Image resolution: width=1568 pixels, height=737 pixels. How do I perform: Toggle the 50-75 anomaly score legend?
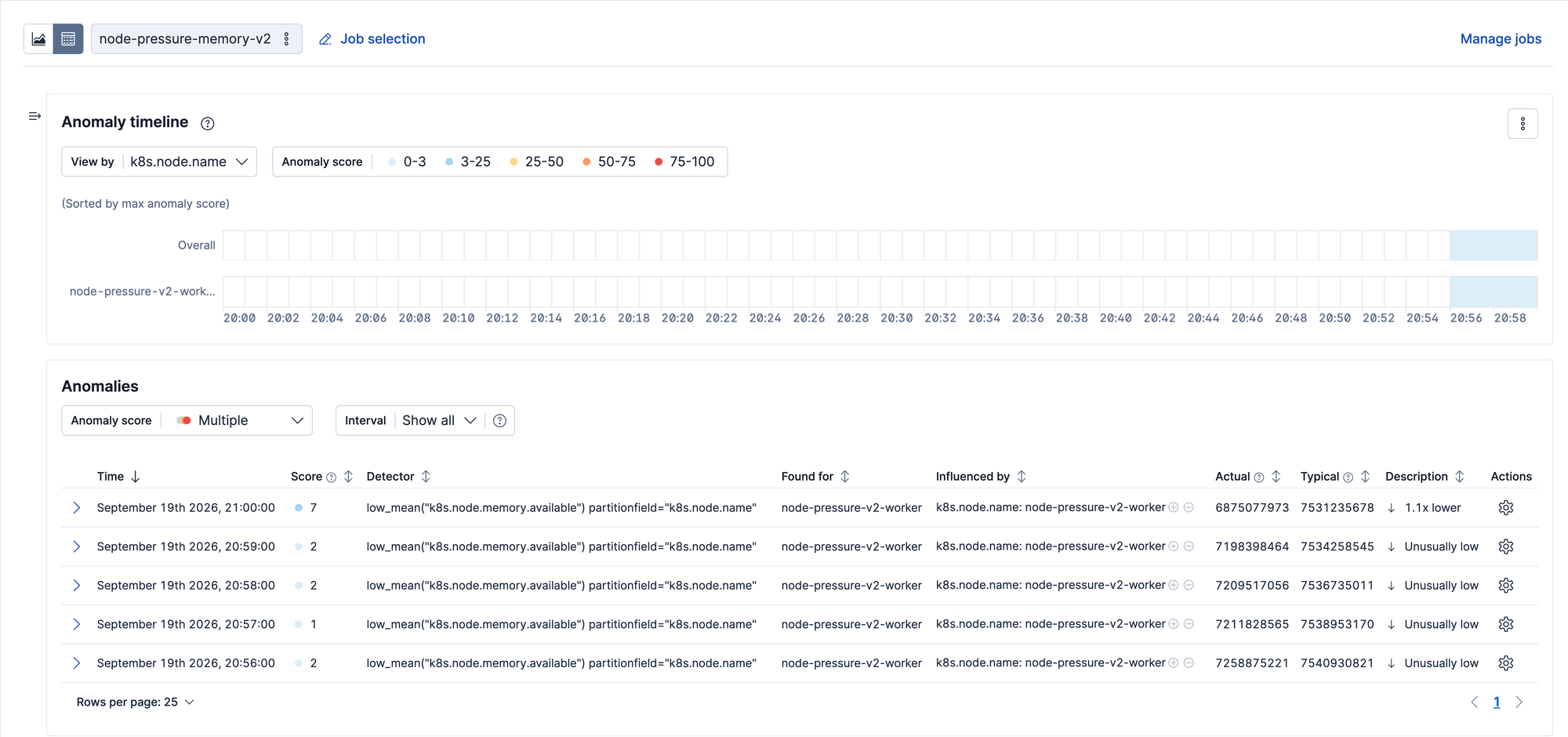click(609, 162)
